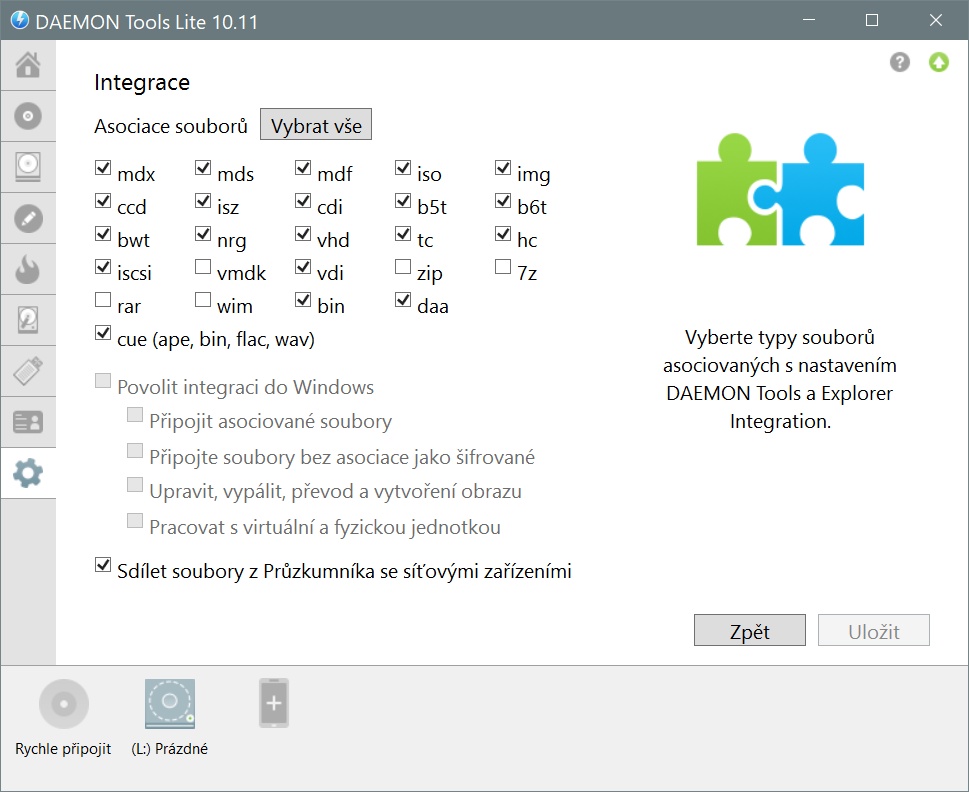The height and width of the screenshot is (792, 969).
Task: Toggle the isz file association
Action: 203,200
